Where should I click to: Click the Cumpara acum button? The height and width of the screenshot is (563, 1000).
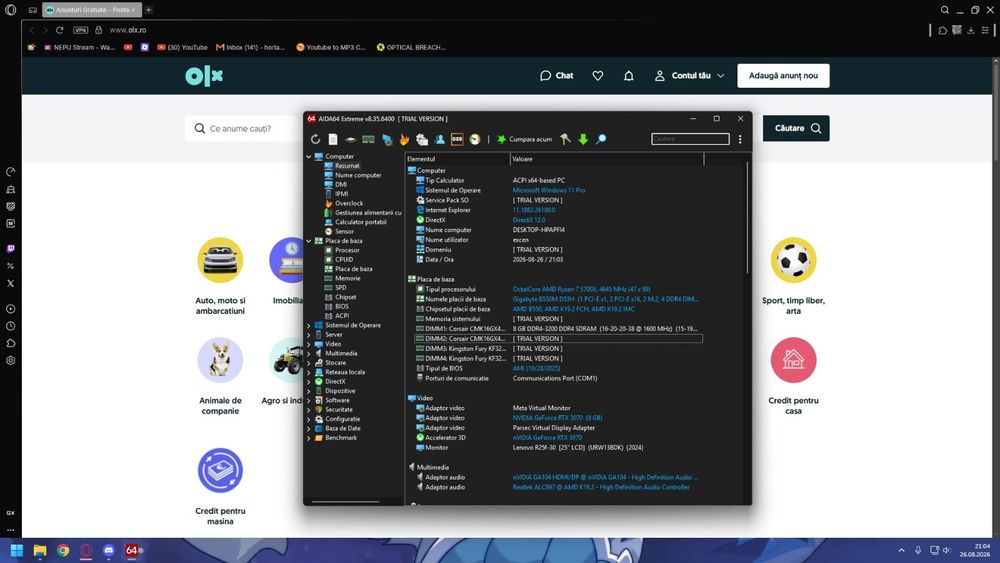524,139
